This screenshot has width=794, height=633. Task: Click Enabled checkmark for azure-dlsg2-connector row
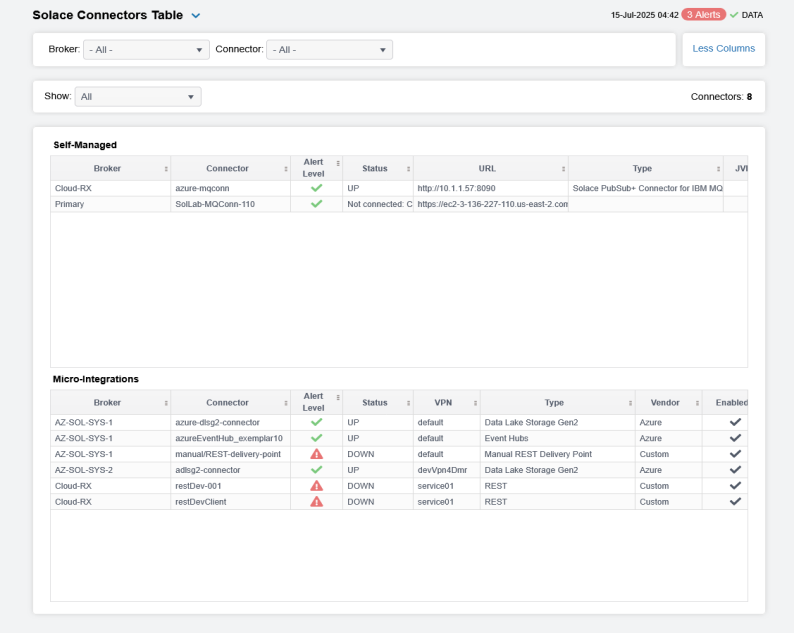[x=735, y=422]
